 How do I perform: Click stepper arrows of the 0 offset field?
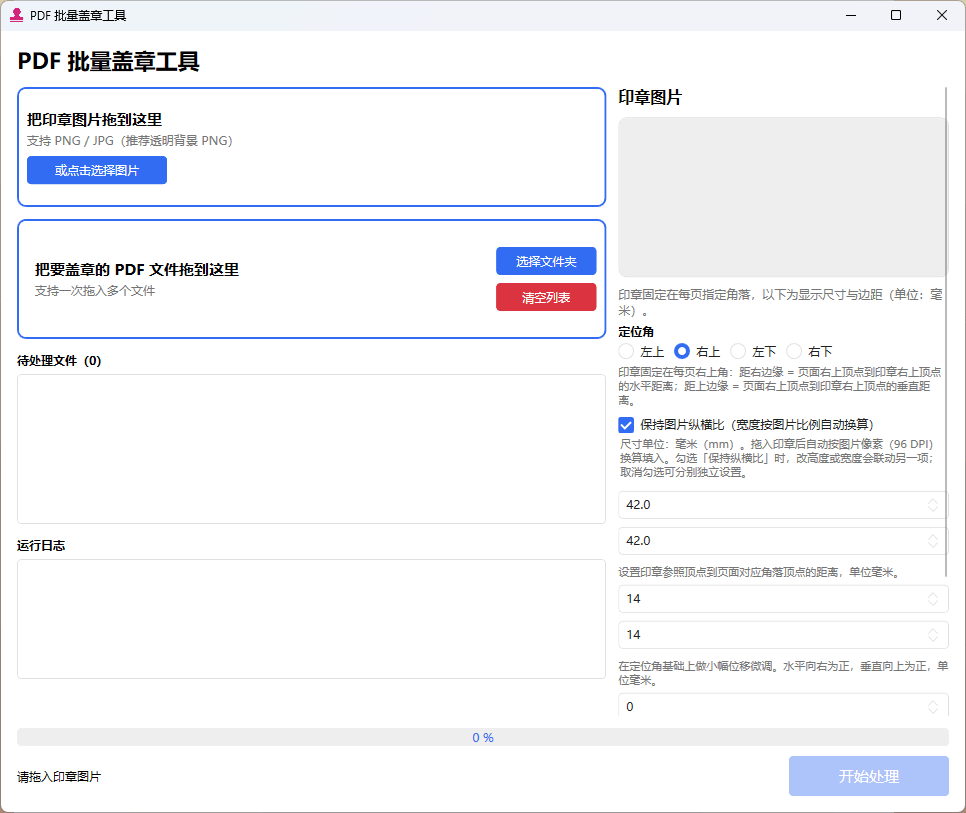(x=933, y=706)
